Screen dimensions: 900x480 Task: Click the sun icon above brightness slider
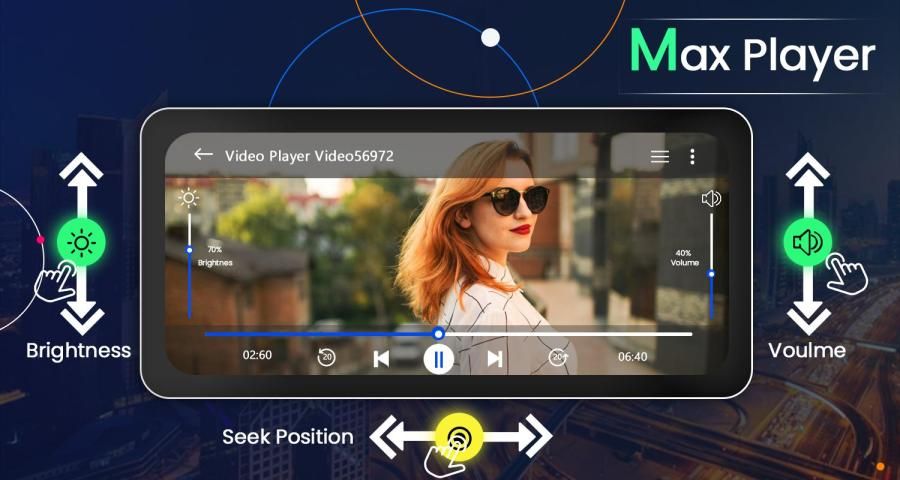tap(188, 199)
